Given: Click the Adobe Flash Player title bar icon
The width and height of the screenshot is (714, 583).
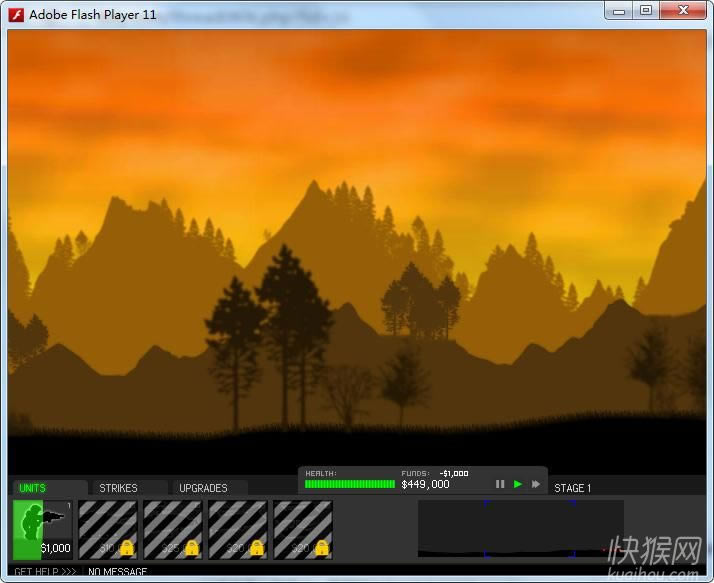Looking at the screenshot, I should [x=17, y=14].
